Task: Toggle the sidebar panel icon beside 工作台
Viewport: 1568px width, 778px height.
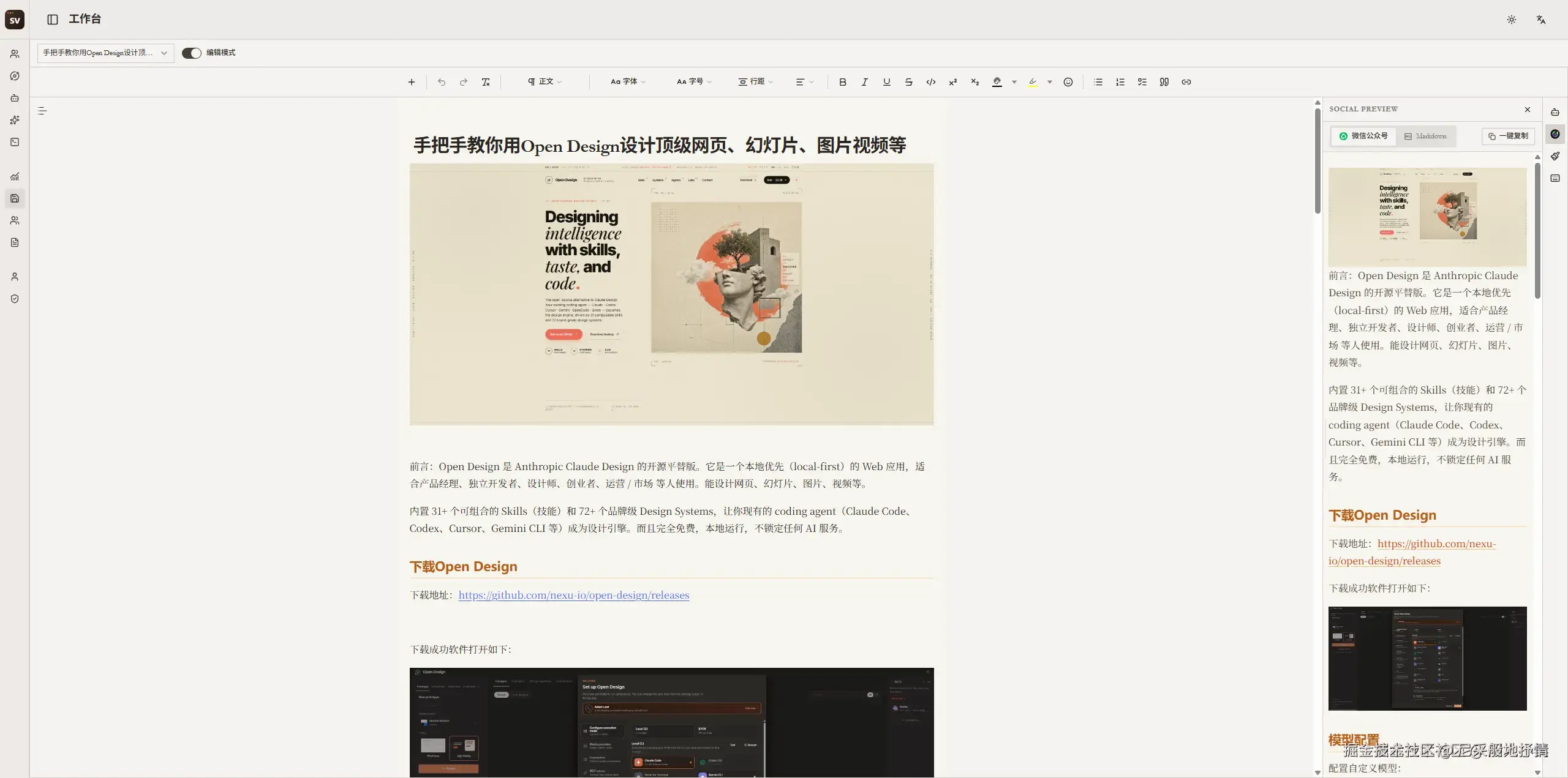Action: tap(53, 20)
